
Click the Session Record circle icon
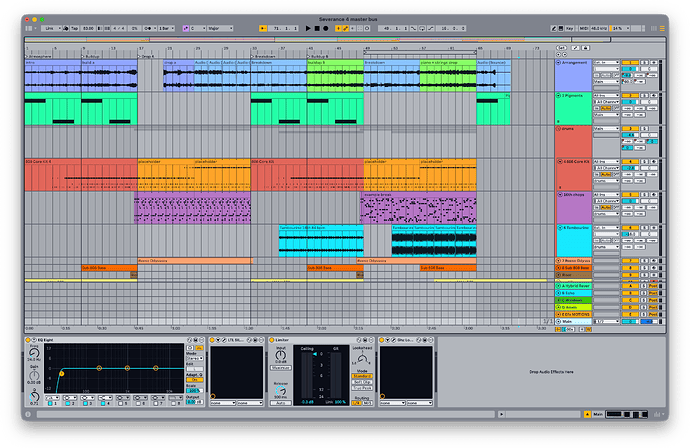(x=367, y=28)
